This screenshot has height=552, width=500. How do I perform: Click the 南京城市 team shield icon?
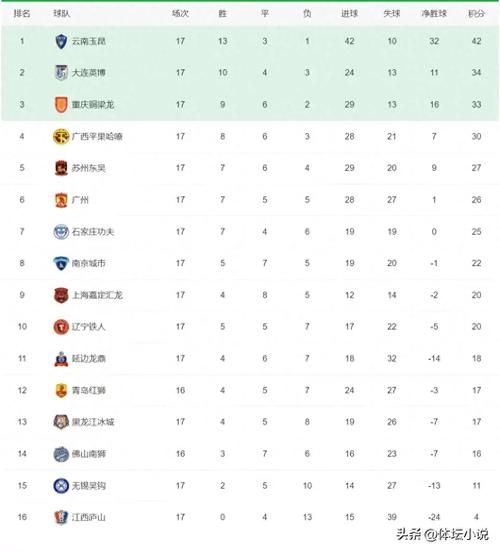[x=61, y=263]
